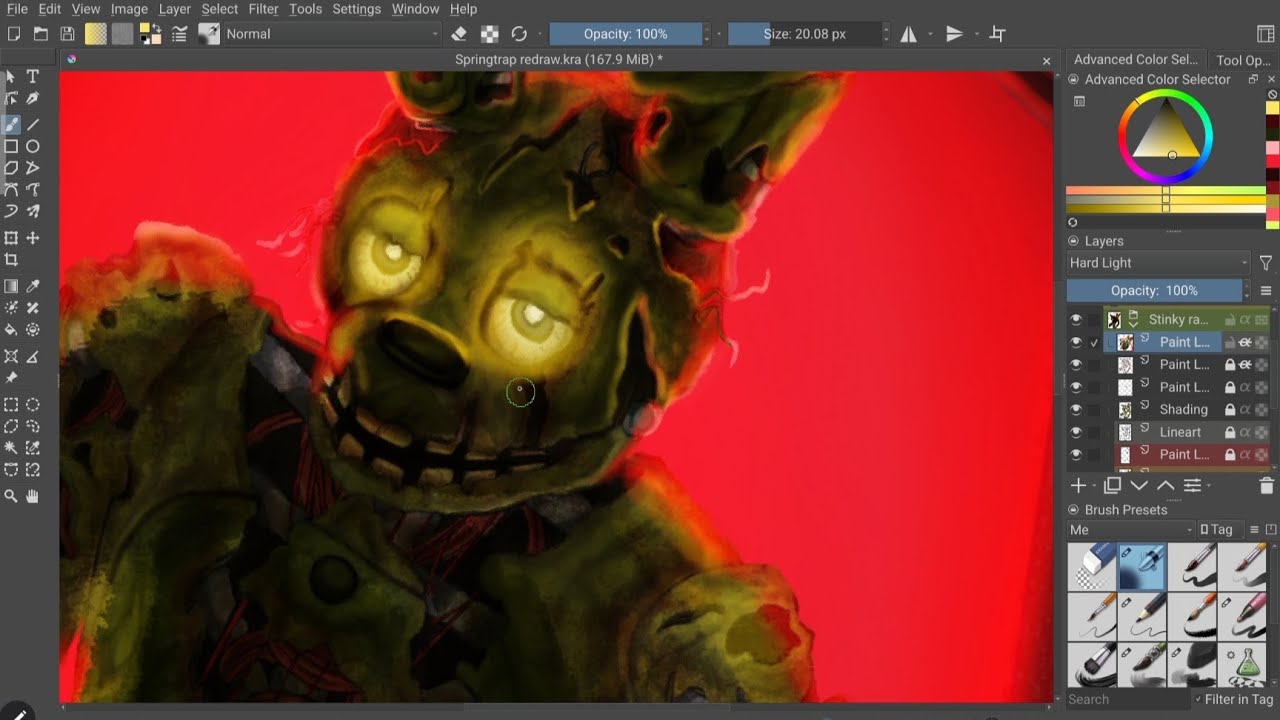Viewport: 1280px width, 720px height.
Task: Select the Freehand Brush tool
Action: (x=11, y=125)
